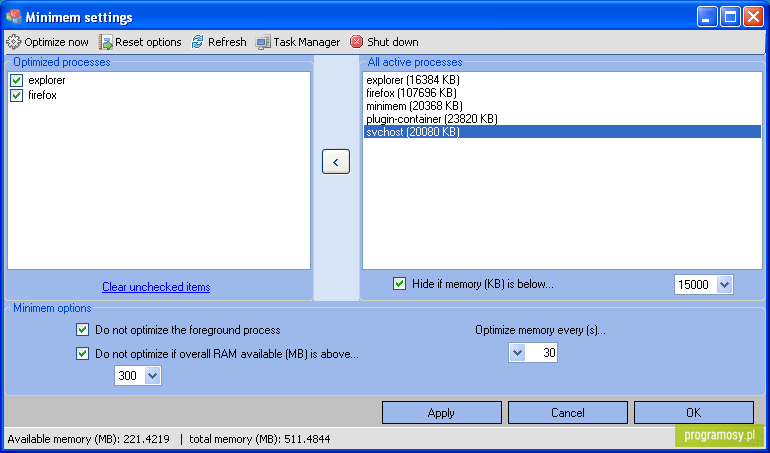This screenshot has width=770, height=453.
Task: Toggle Hide if memory is below checkbox
Action: [x=400, y=284]
